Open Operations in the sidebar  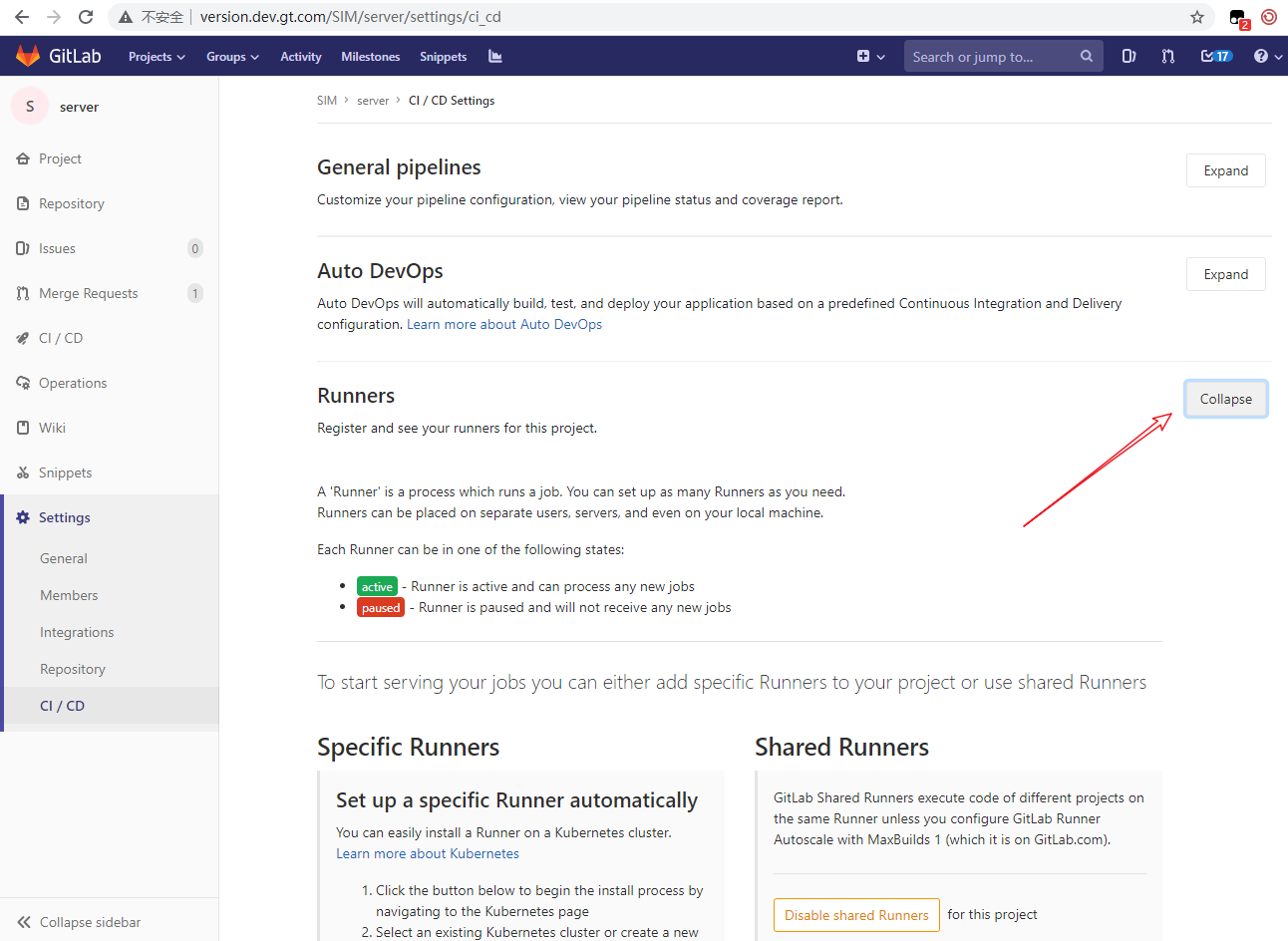click(x=72, y=383)
